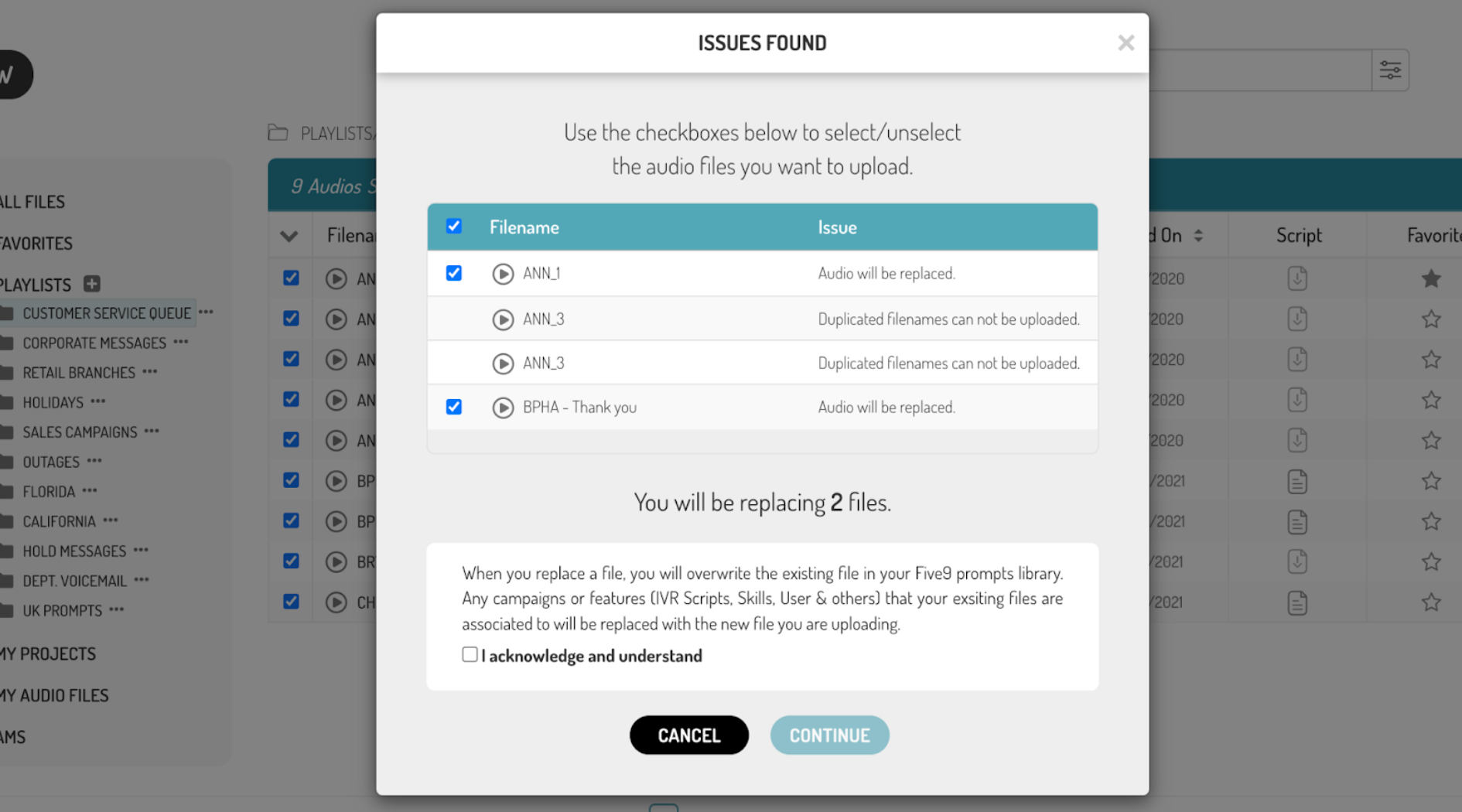The image size is (1462, 812).
Task: Check I acknowledge and understand box
Action: [470, 654]
